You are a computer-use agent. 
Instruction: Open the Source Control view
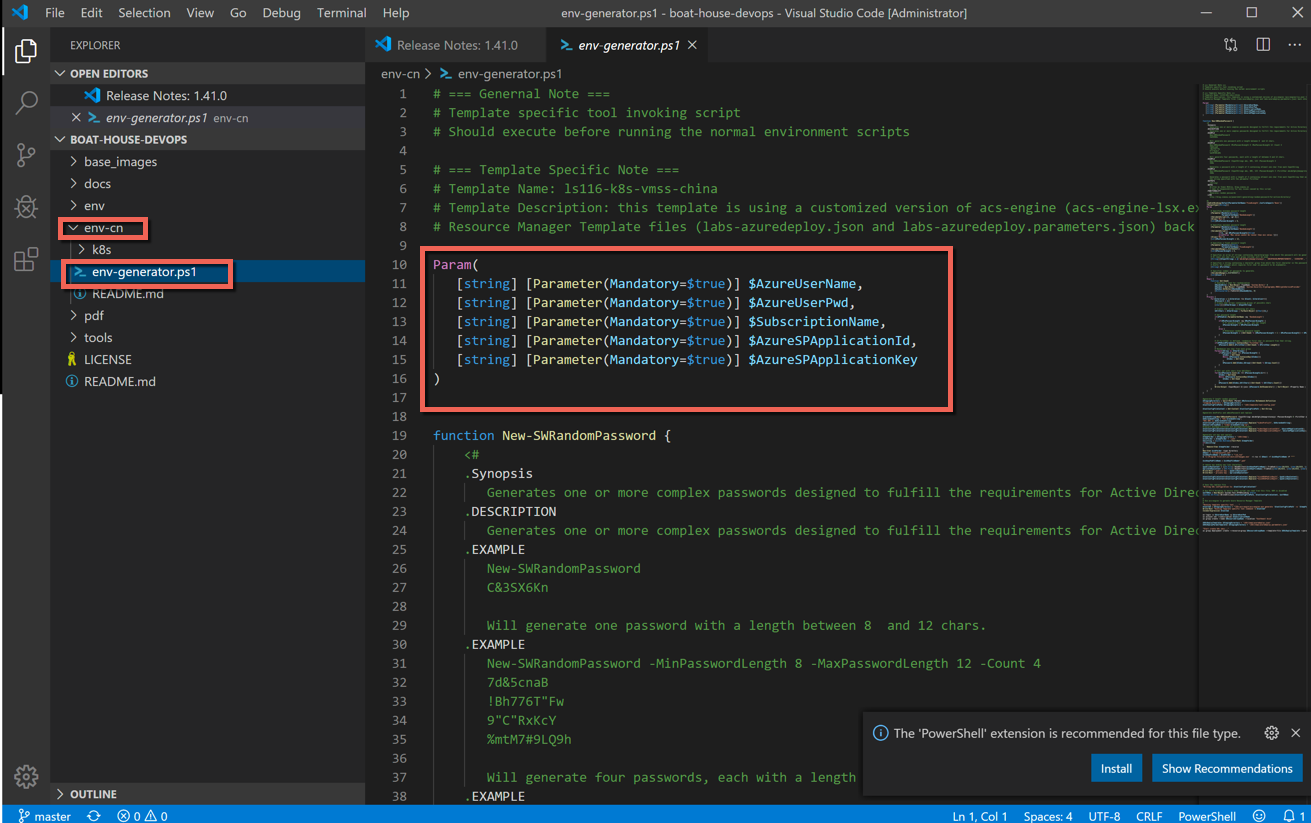(x=26, y=155)
